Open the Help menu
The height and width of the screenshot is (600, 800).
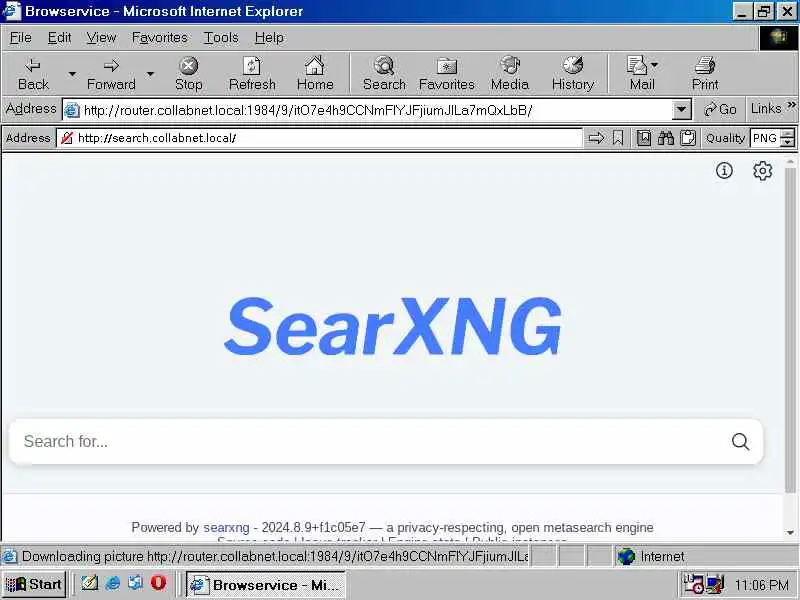coord(269,38)
